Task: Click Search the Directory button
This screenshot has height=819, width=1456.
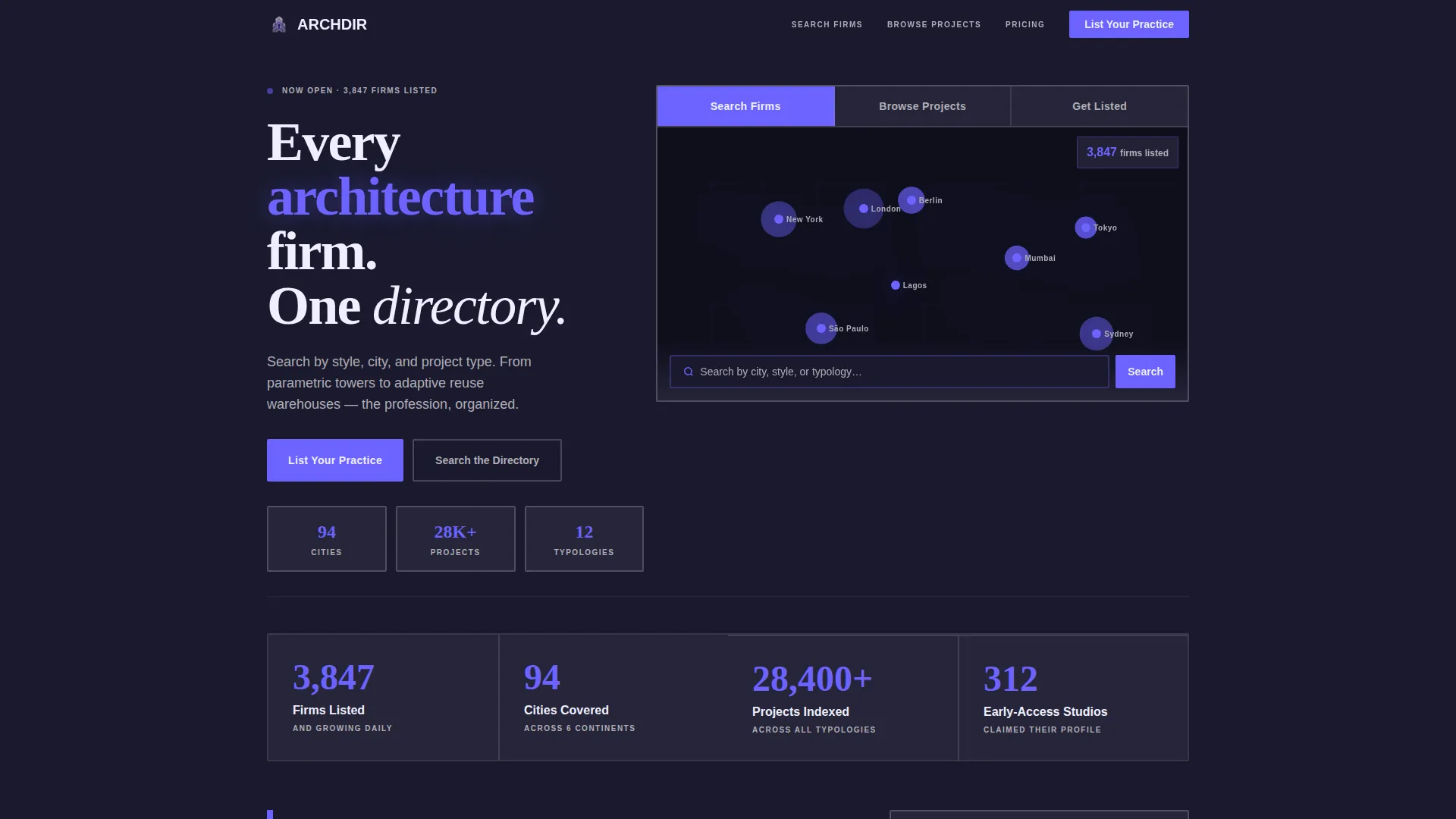Action: [x=487, y=460]
